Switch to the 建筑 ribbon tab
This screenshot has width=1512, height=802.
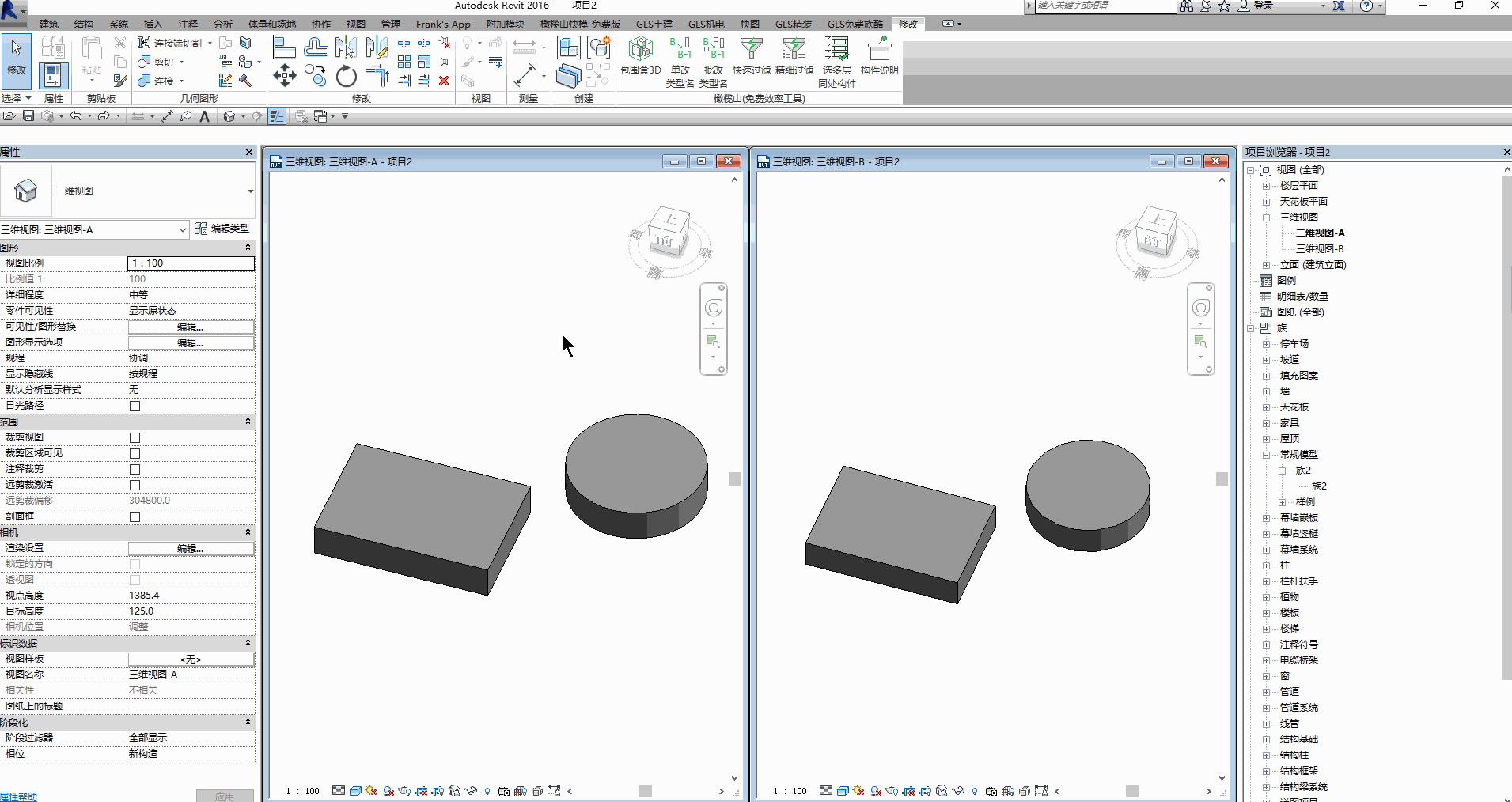pyautogui.click(x=49, y=24)
